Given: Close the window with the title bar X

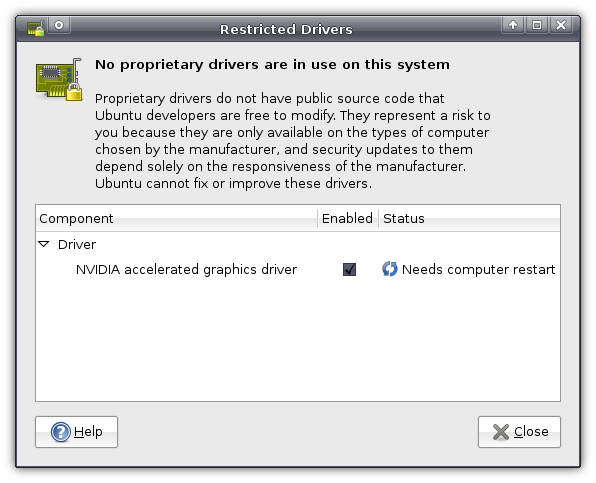Looking at the screenshot, I should [x=561, y=25].
